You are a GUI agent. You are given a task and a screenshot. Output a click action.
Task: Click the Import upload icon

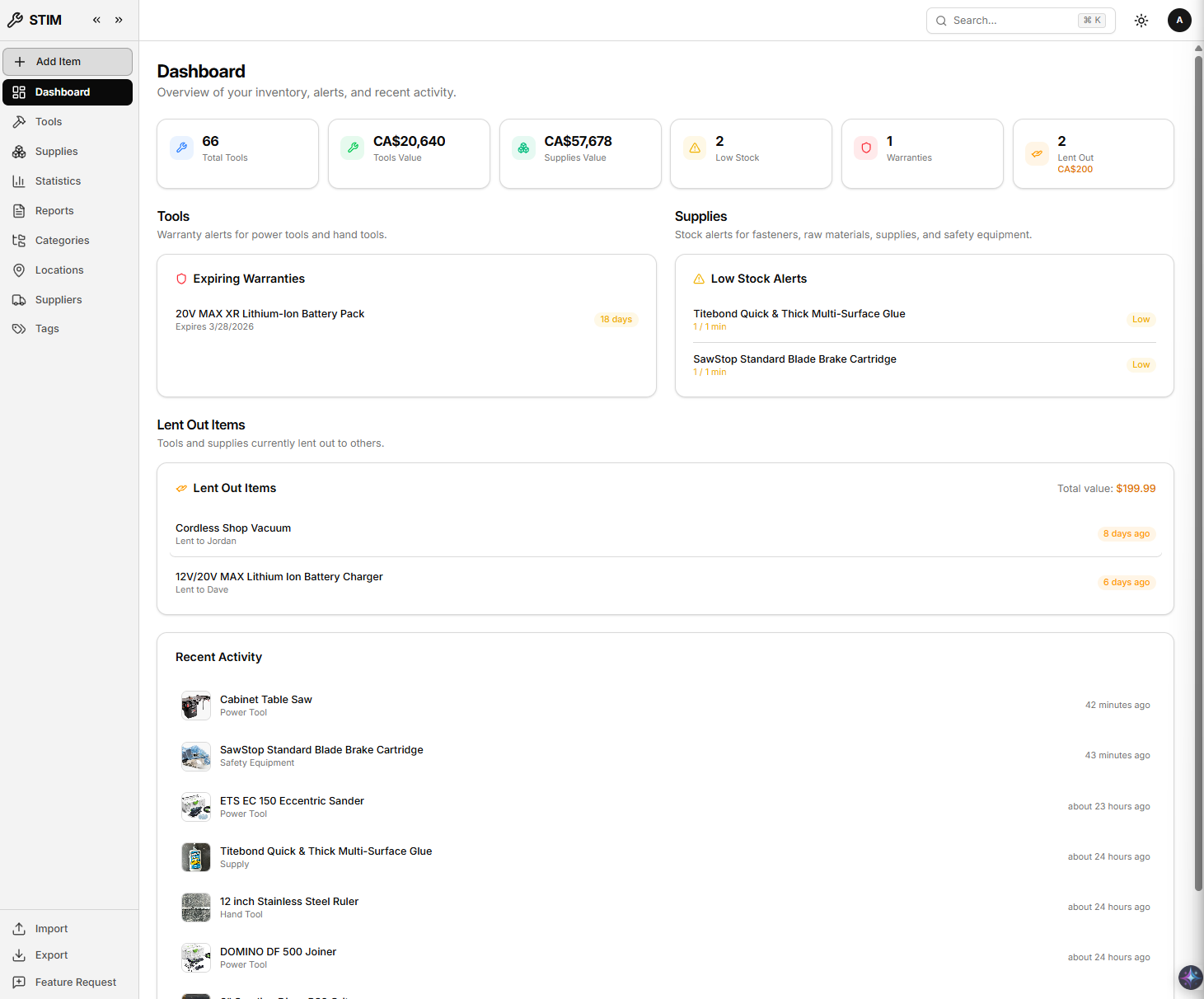coord(20,928)
